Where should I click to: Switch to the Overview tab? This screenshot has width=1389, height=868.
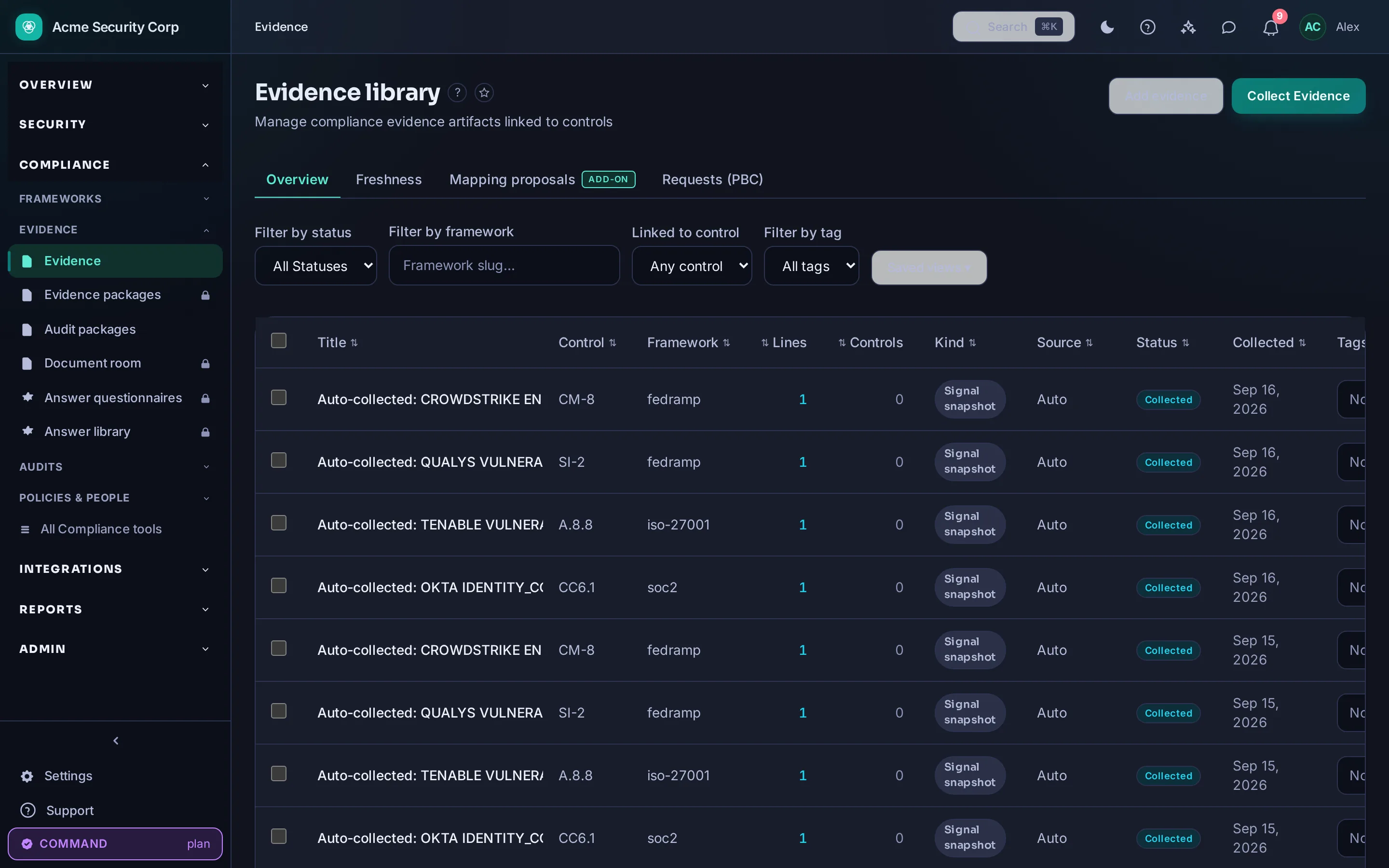[x=297, y=180]
